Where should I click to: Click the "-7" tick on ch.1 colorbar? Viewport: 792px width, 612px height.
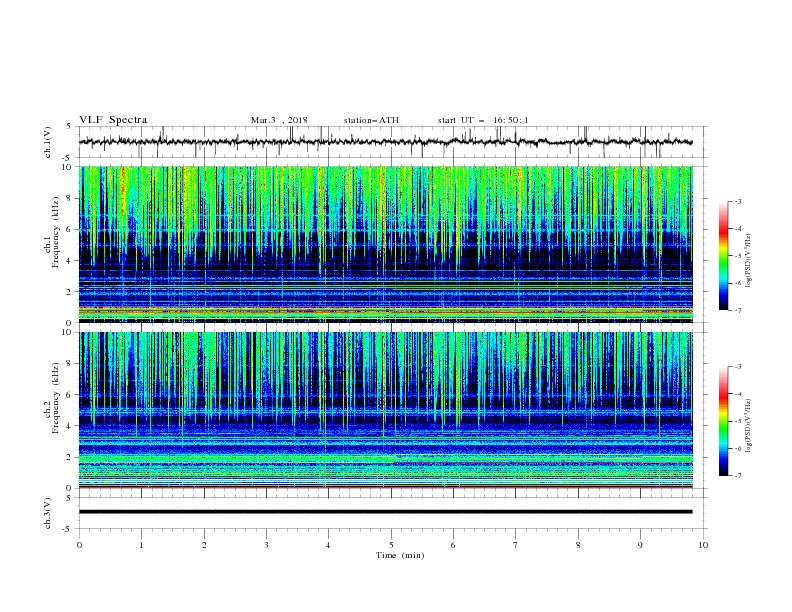738,310
